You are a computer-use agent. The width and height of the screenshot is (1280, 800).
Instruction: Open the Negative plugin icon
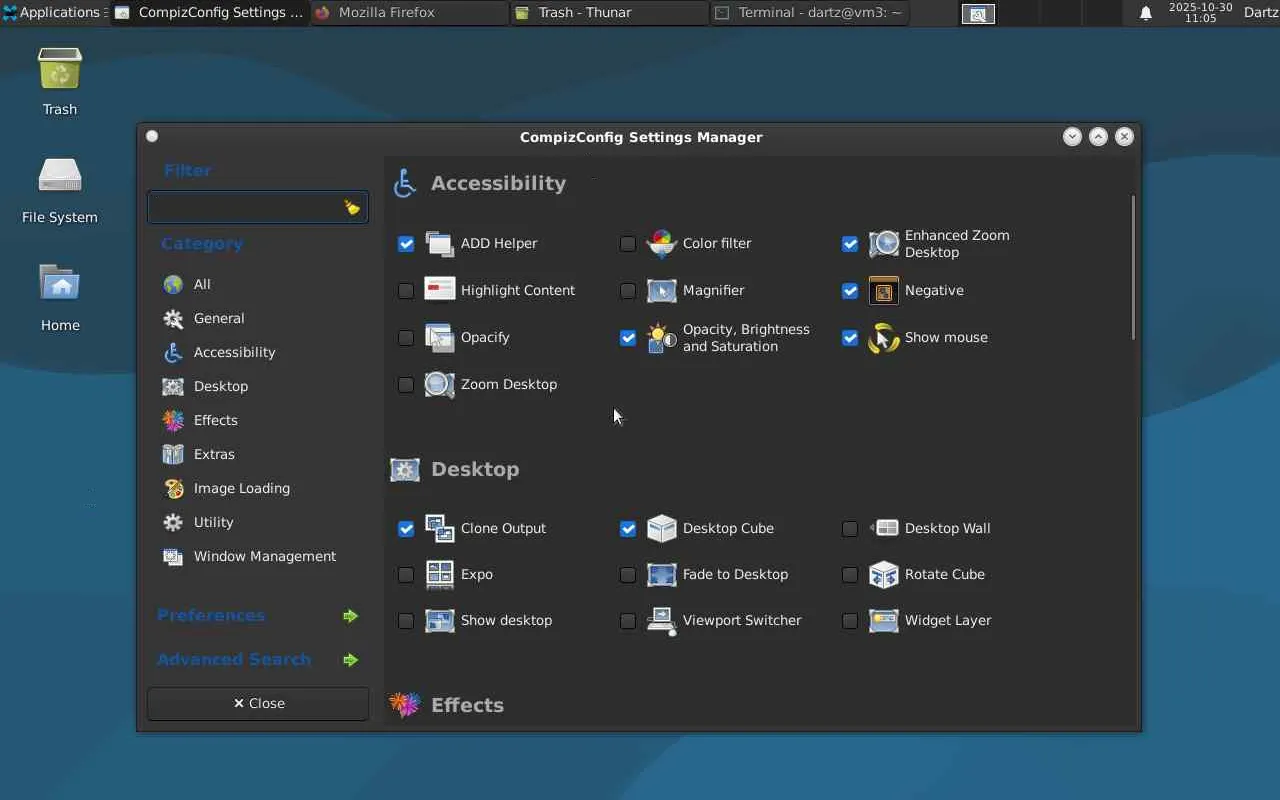[884, 290]
